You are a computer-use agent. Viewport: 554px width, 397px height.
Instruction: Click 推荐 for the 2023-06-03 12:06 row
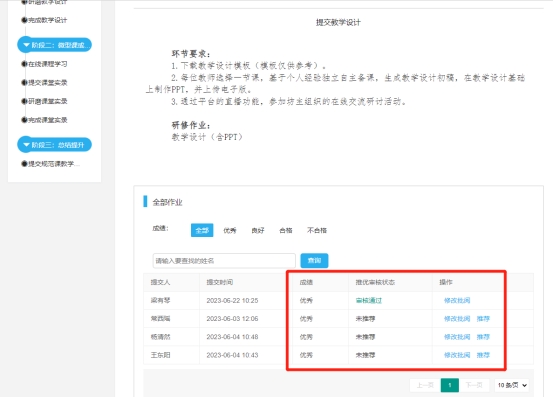coord(483,319)
